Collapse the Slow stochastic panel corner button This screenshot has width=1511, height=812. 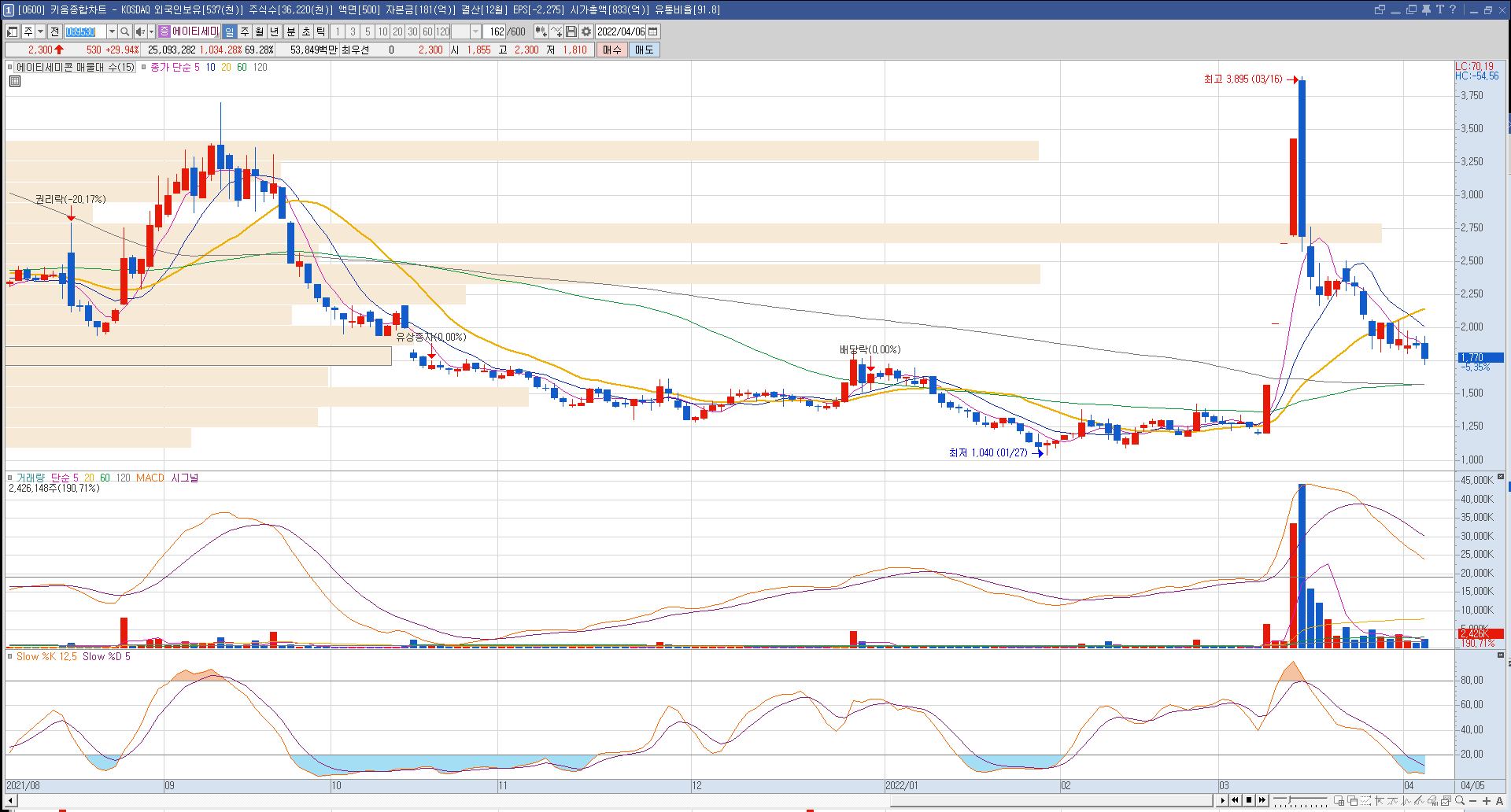[x=1501, y=655]
